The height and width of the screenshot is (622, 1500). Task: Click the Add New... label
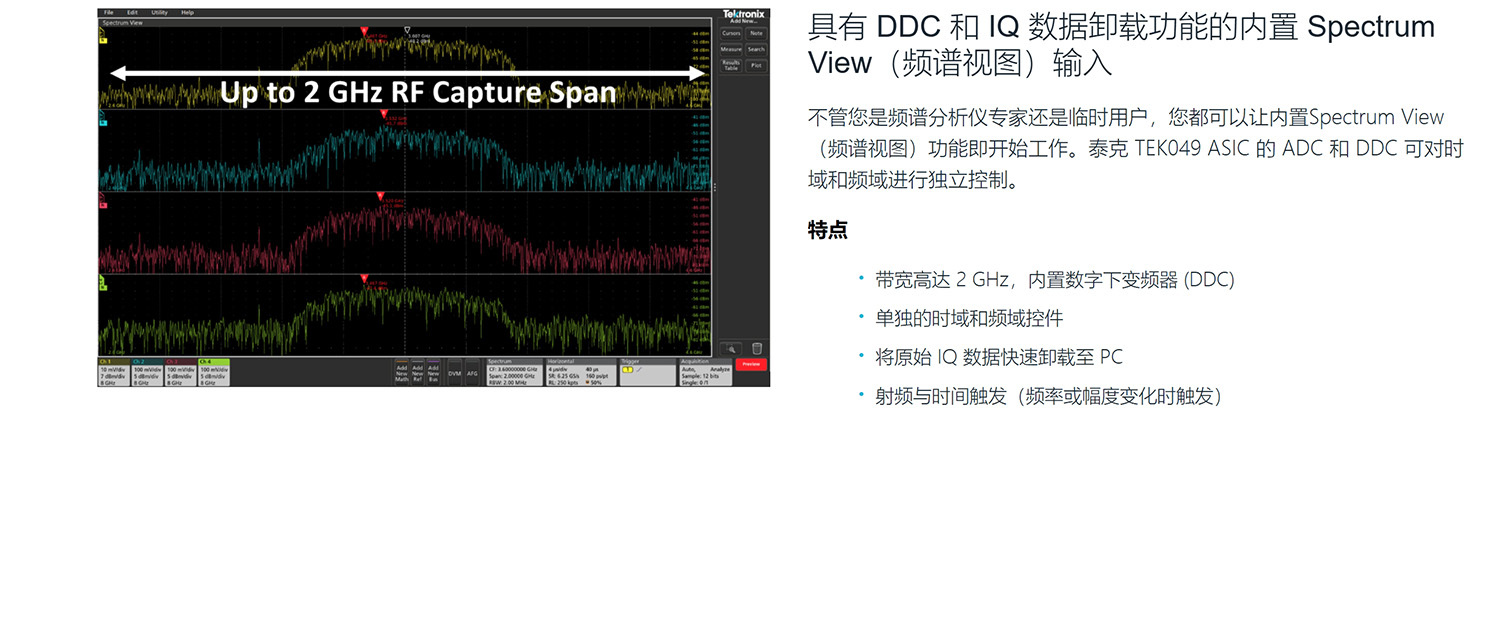click(741, 21)
